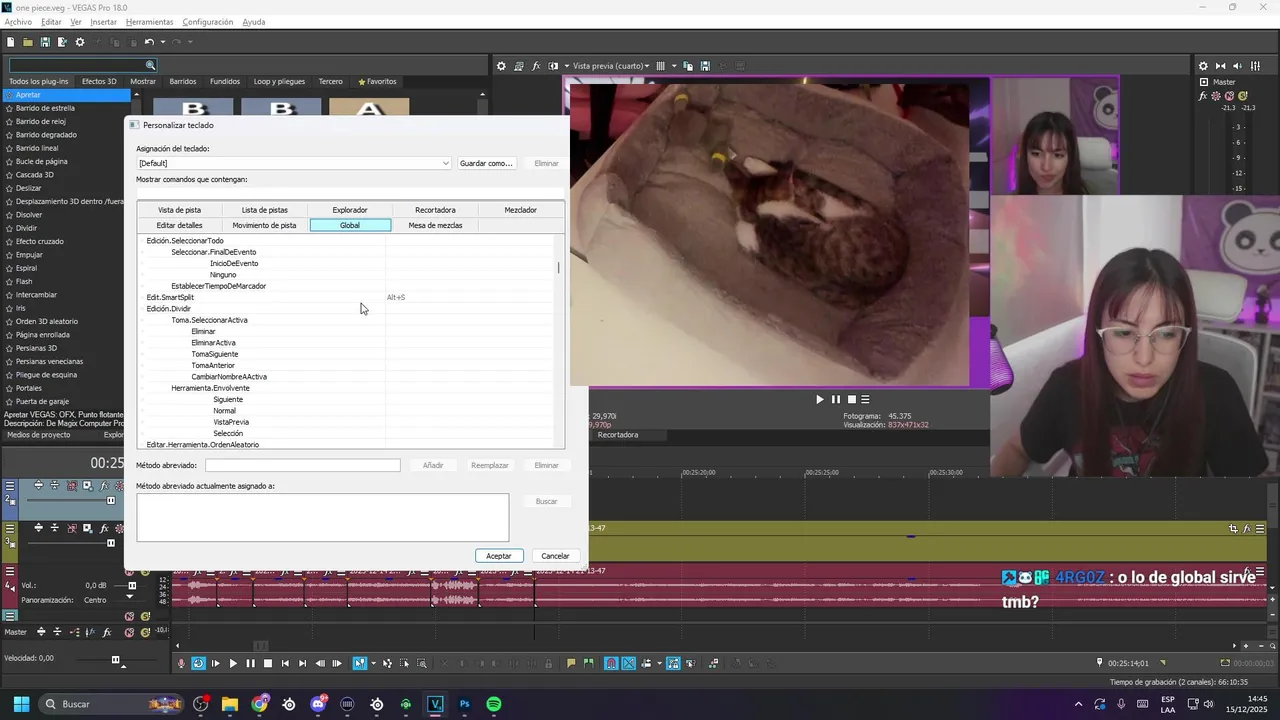Viewport: 1280px width, 720px height.
Task: Open Spotify from the taskbar
Action: tap(494, 704)
